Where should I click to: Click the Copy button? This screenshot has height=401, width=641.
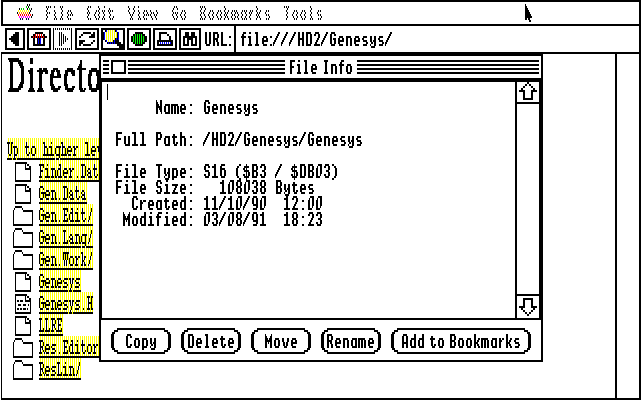point(141,341)
